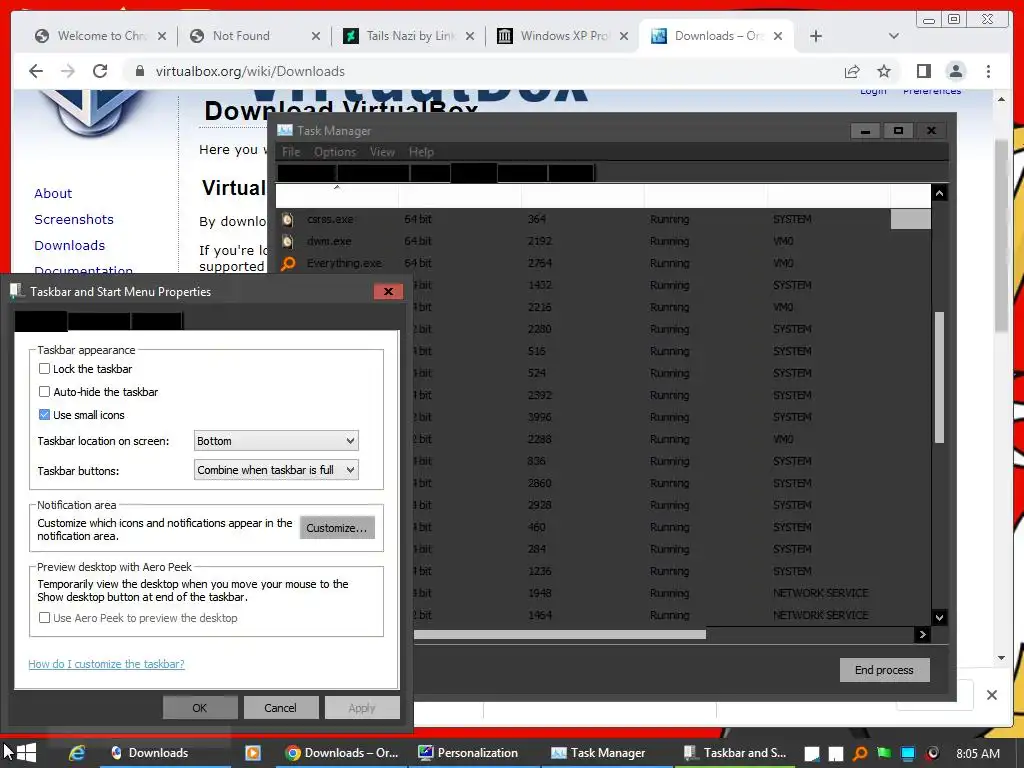Open Taskbar buttons combine dropdown
The height and width of the screenshot is (768, 1024).
[x=276, y=470]
